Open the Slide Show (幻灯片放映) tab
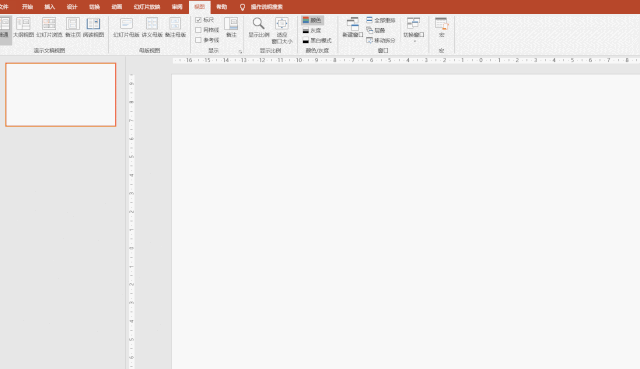640x369 pixels. pos(147,7)
